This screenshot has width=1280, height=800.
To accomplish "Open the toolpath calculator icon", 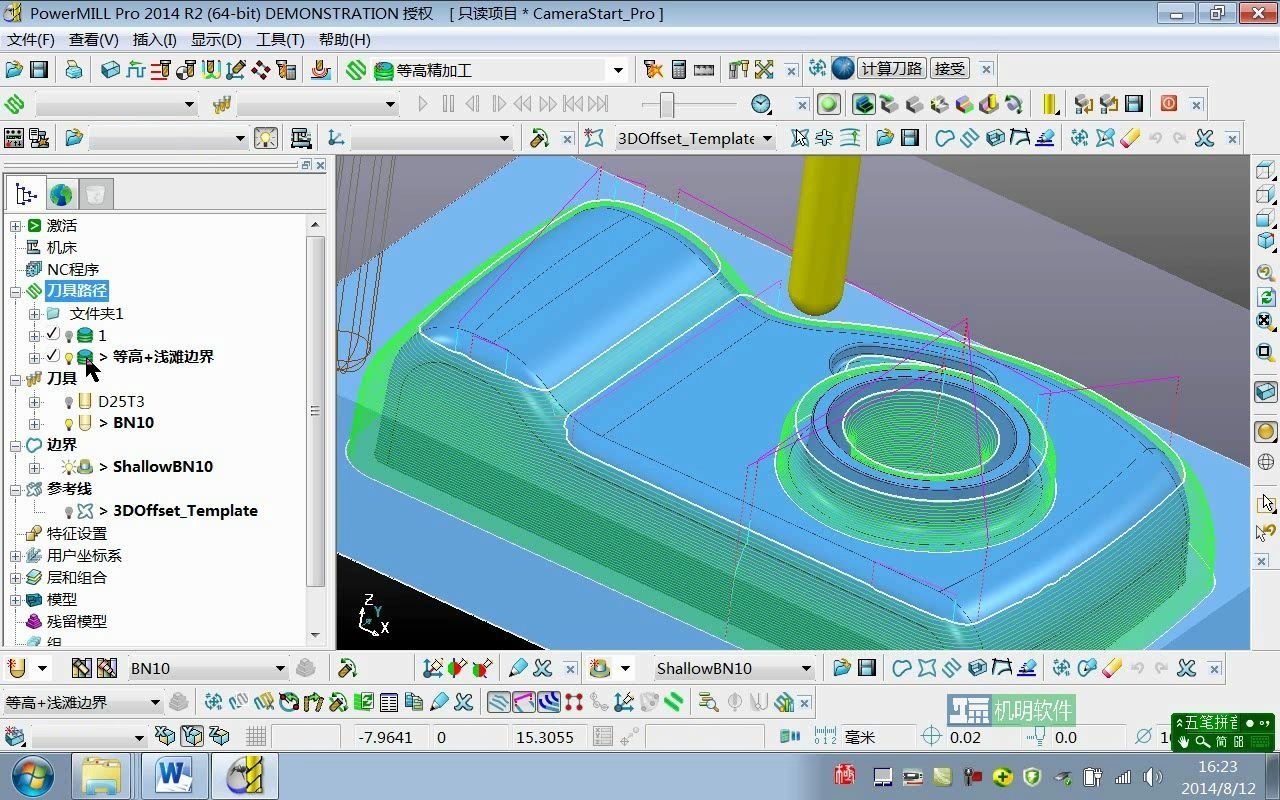I will 679,68.
